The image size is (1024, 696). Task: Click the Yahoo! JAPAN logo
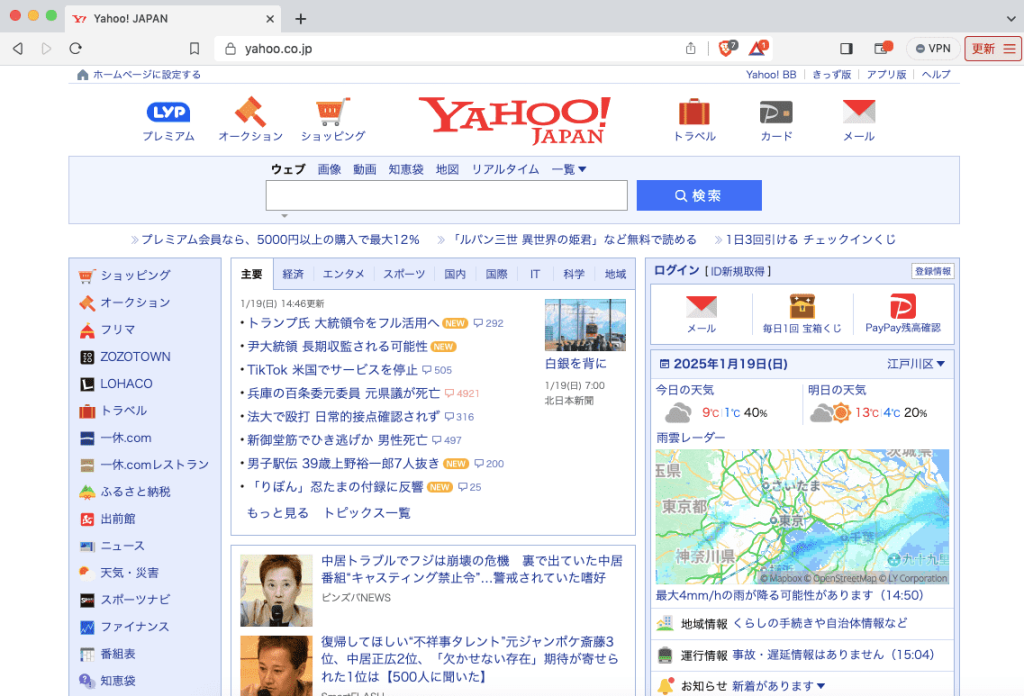(515, 120)
